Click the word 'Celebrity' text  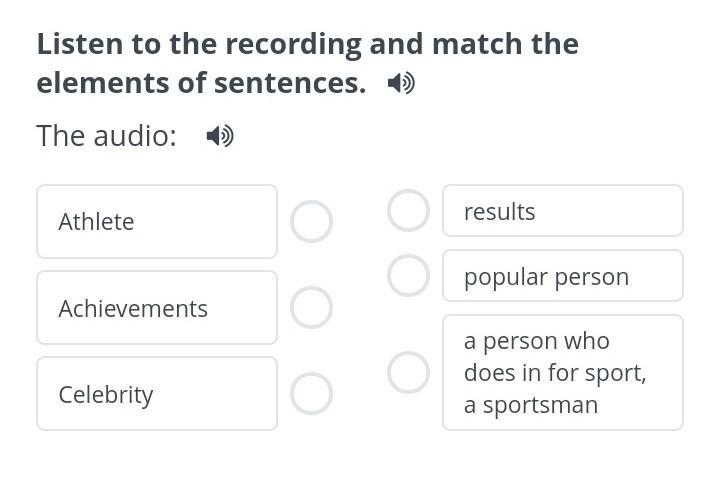click(x=106, y=394)
